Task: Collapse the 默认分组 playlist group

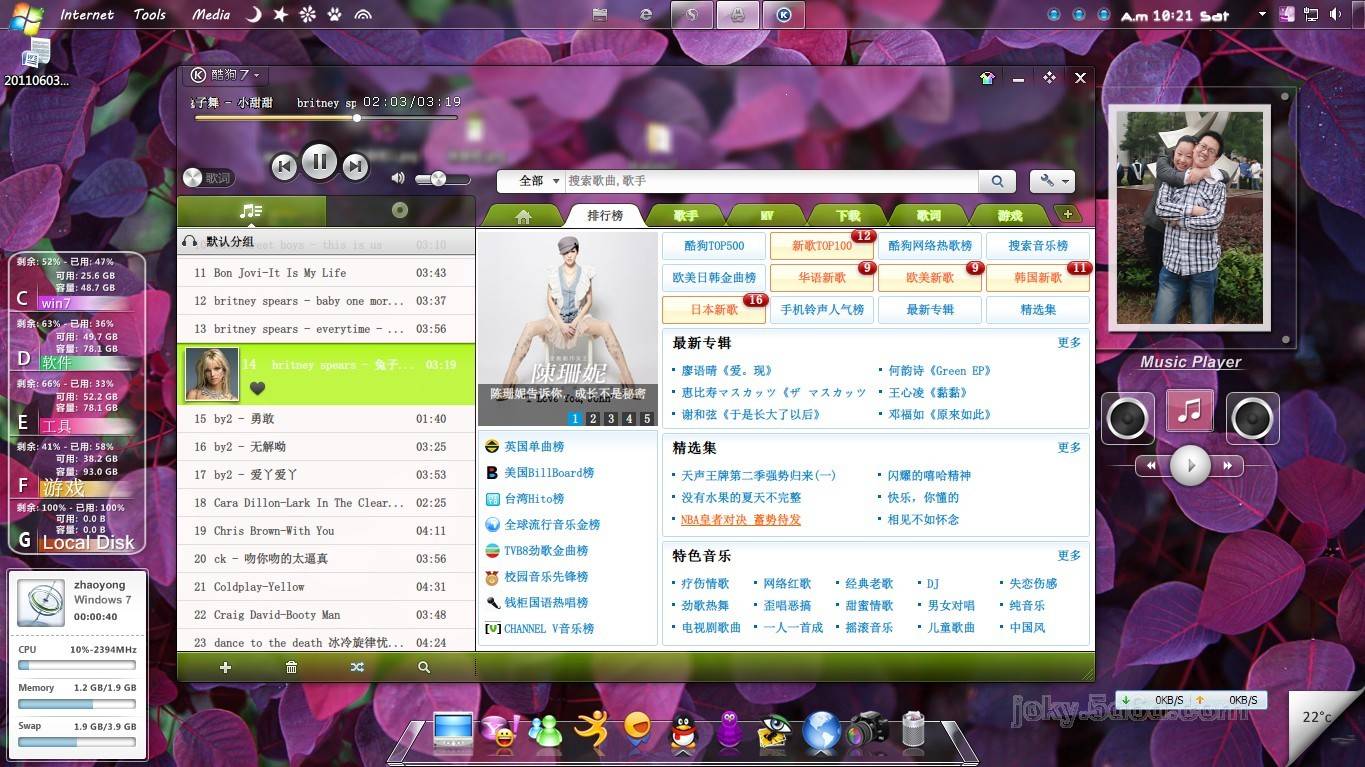Action: point(326,241)
